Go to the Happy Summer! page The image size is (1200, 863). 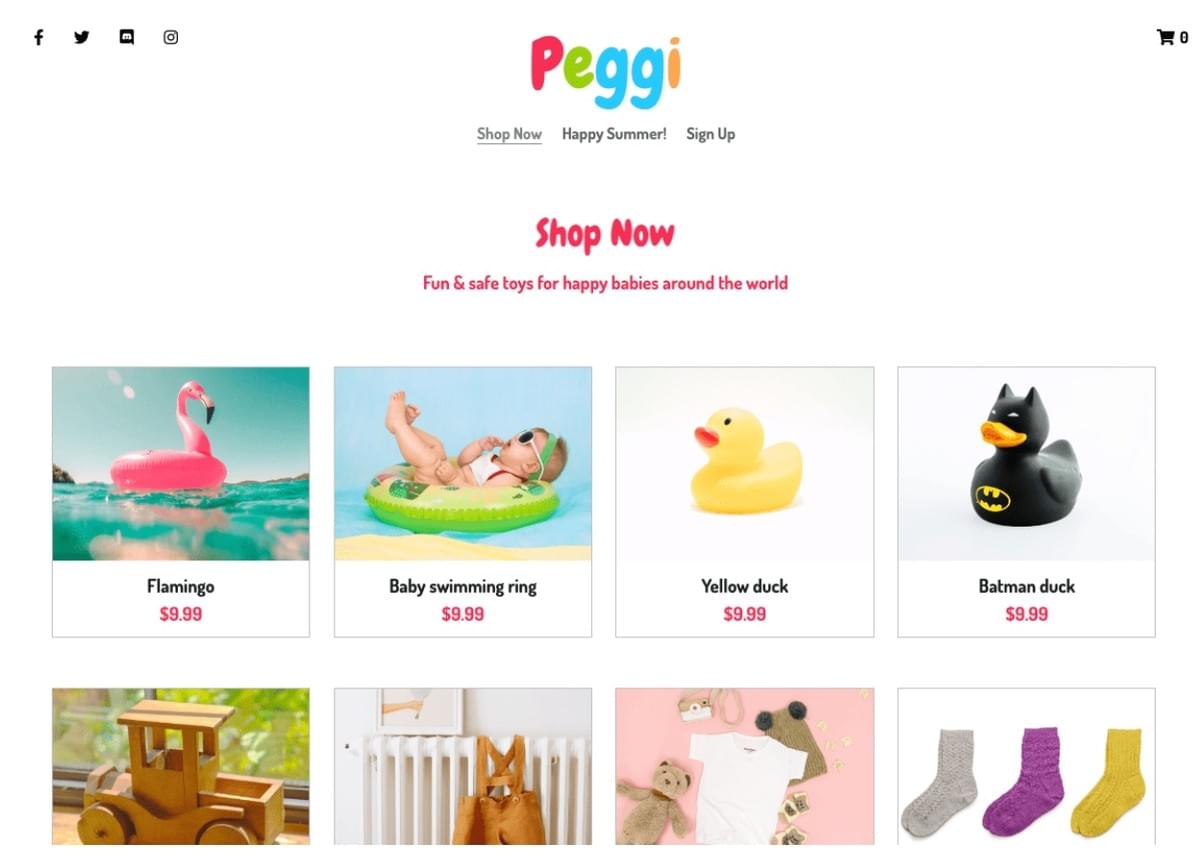point(614,134)
